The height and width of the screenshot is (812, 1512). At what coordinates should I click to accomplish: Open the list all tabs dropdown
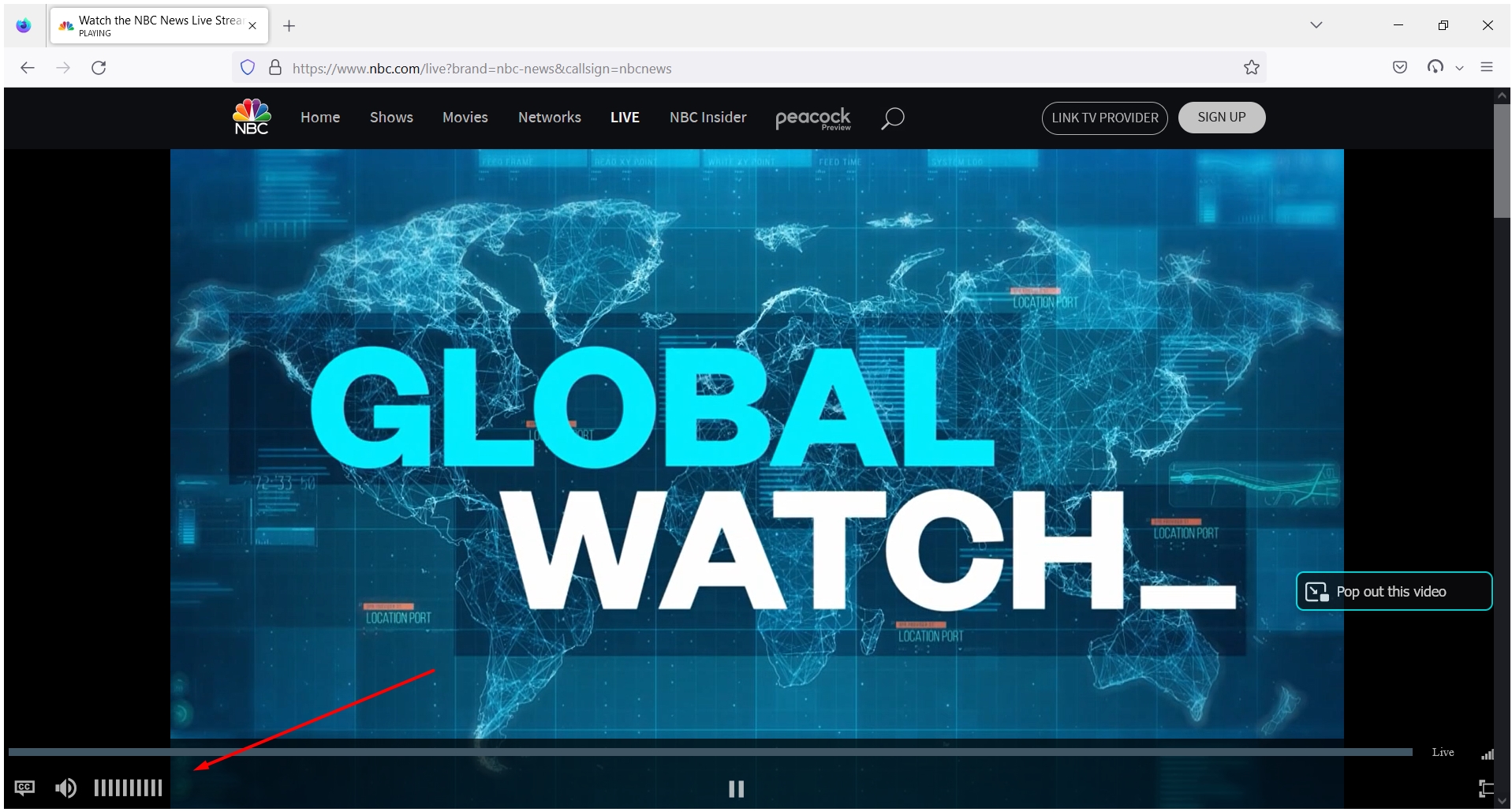[1316, 24]
